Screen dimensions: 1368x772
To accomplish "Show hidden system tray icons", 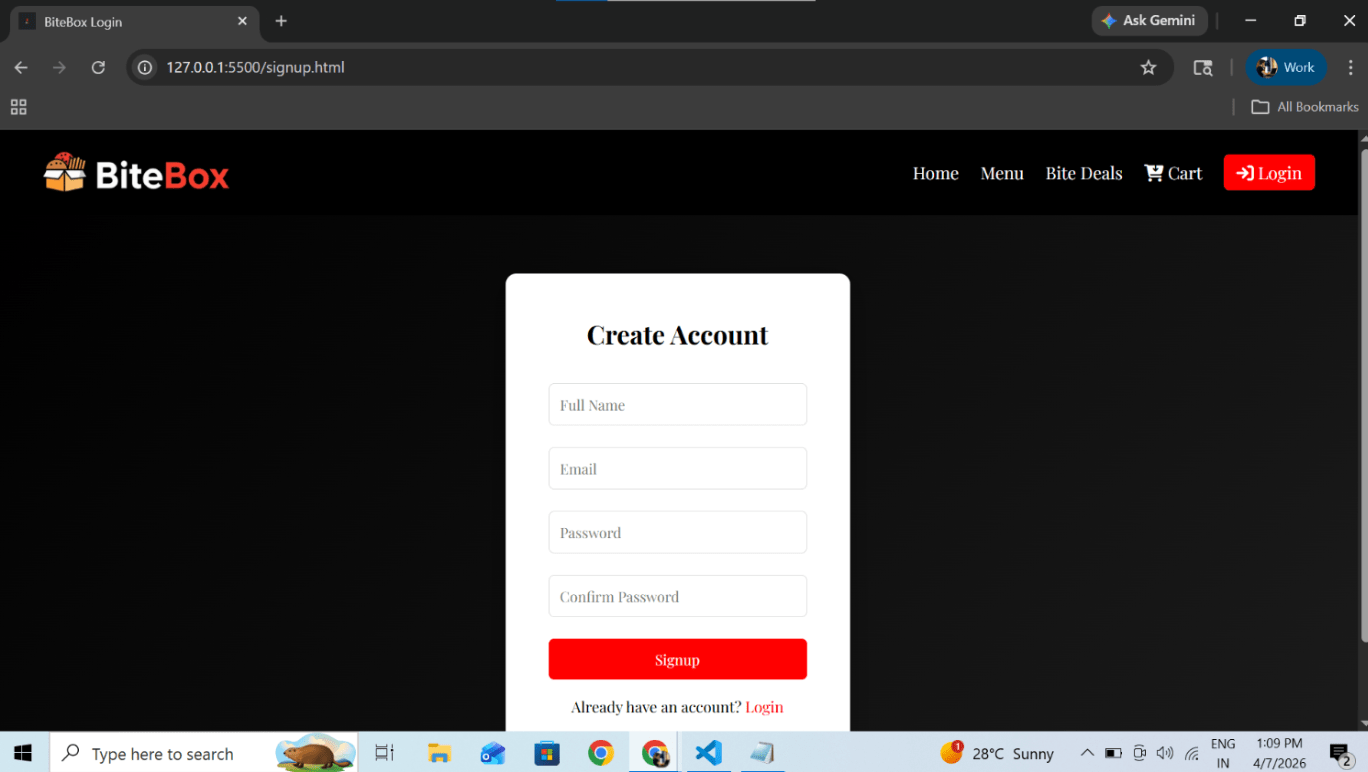I will [1087, 753].
